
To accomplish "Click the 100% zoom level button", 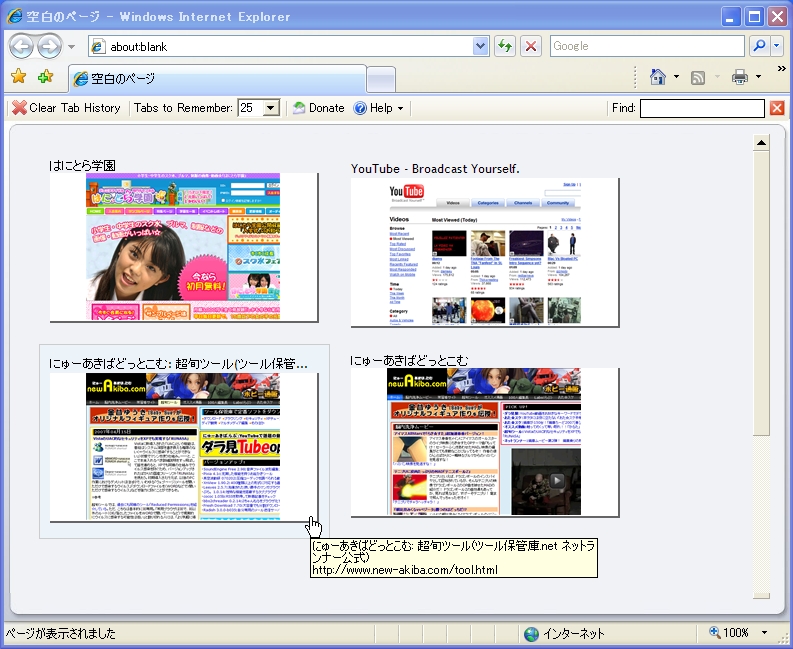I will pyautogui.click(x=729, y=632).
